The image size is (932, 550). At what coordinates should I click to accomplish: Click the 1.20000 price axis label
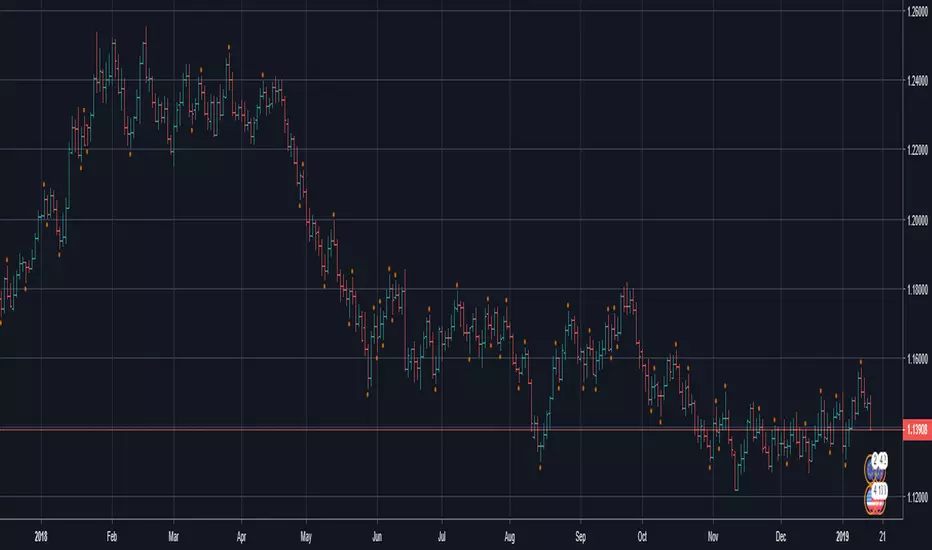pyautogui.click(x=917, y=220)
